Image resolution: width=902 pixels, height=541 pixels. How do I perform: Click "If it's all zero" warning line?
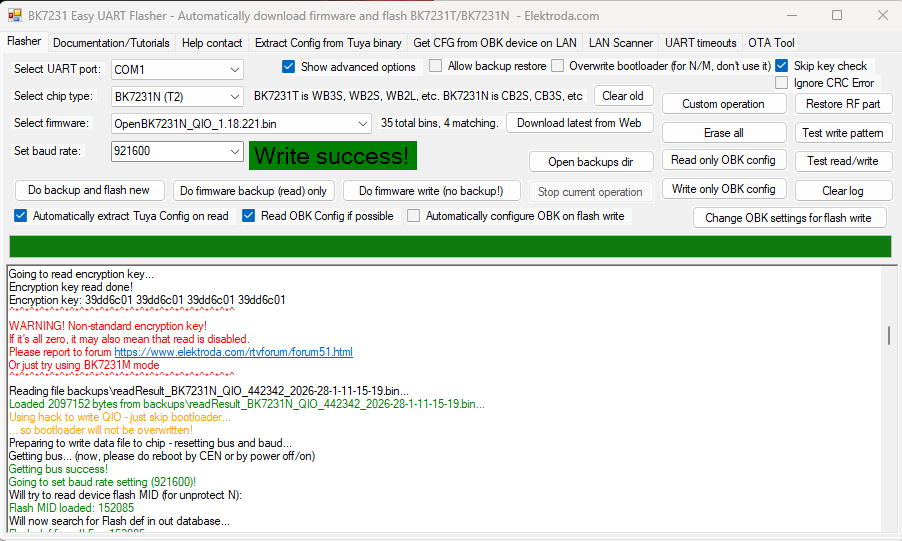coord(129,339)
